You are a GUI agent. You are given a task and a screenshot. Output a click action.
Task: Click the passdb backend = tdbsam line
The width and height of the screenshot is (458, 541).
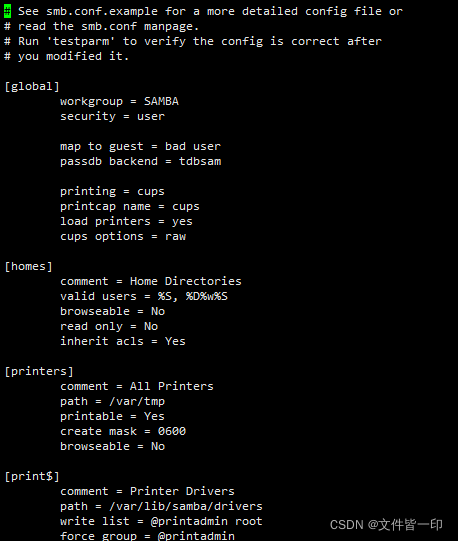(x=140, y=161)
